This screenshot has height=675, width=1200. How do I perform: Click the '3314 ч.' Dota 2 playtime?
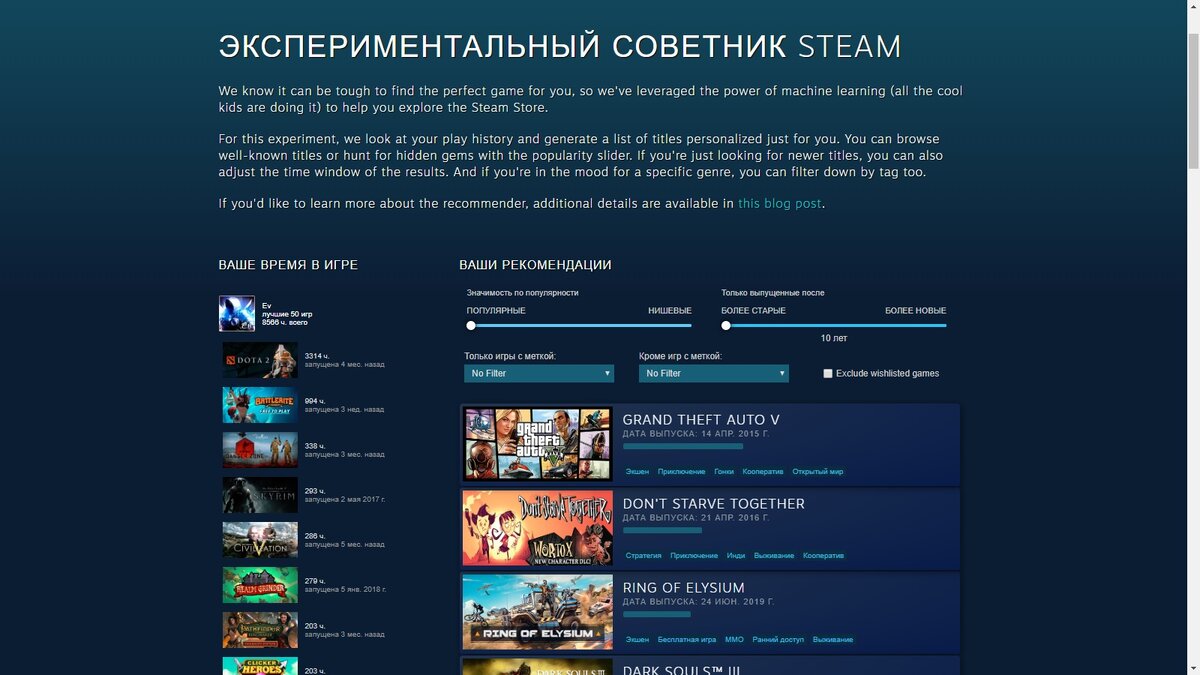click(317, 356)
